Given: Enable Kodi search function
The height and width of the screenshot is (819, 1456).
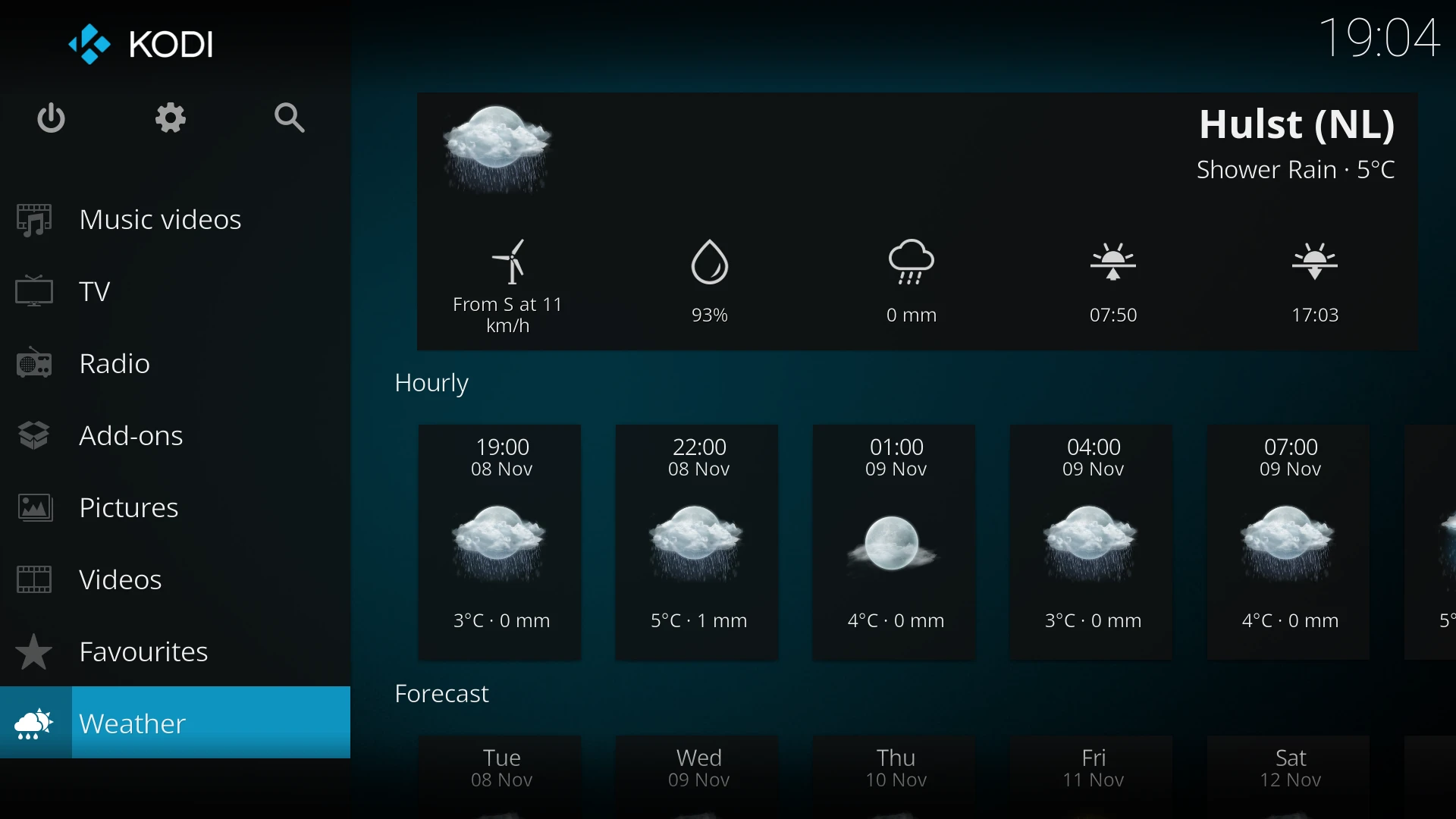Looking at the screenshot, I should tap(290, 119).
